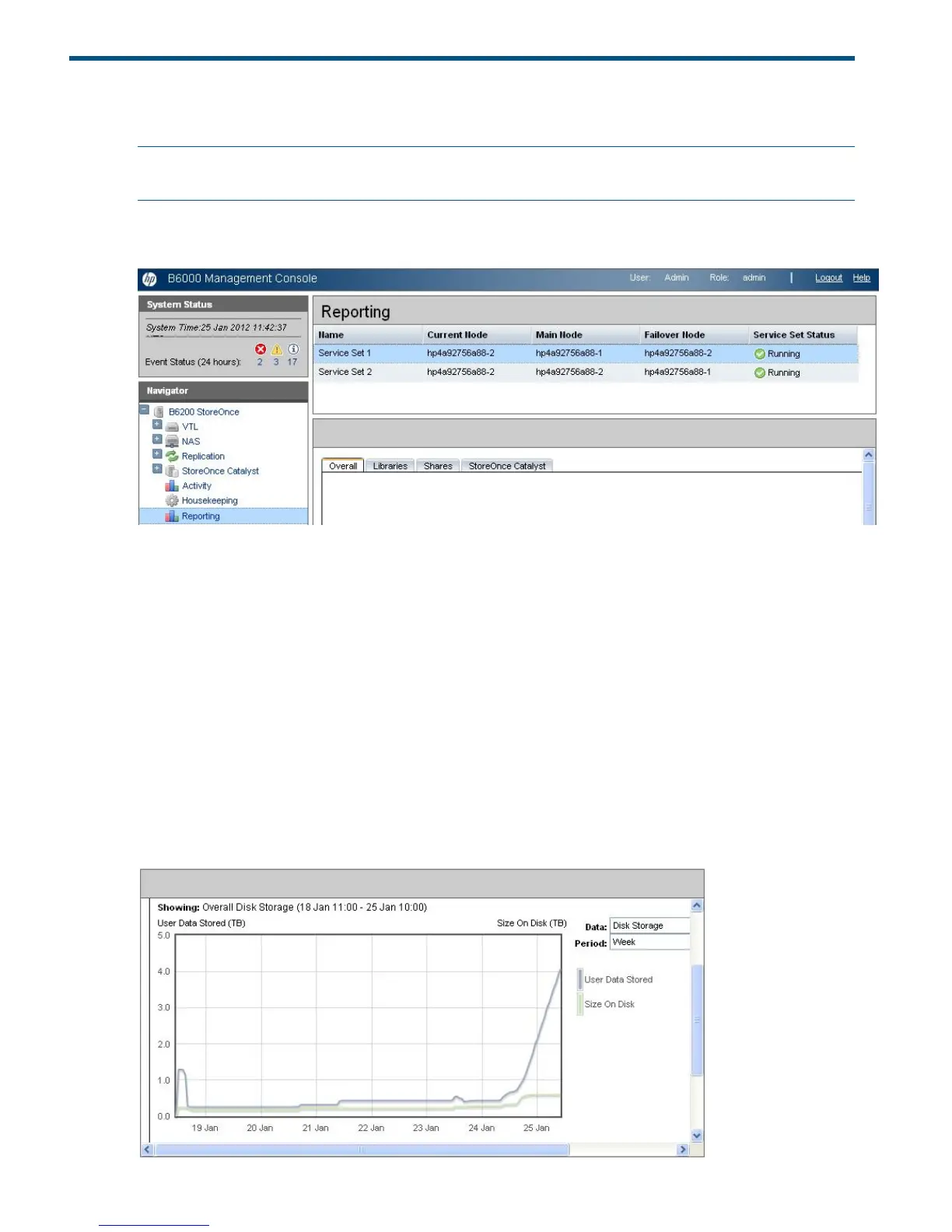
Task: Select Reporting in the navigator
Action: [201, 516]
